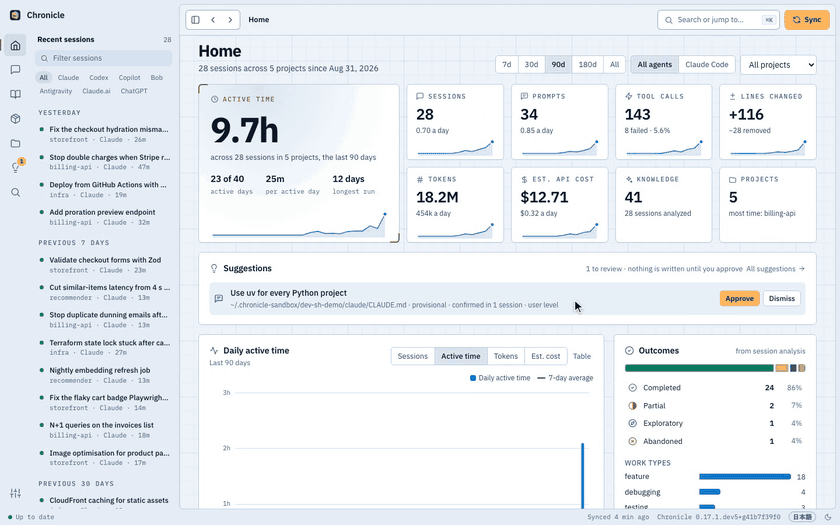Click the Suggestions lightbulb icon
The image size is (840, 525).
pos(214,268)
